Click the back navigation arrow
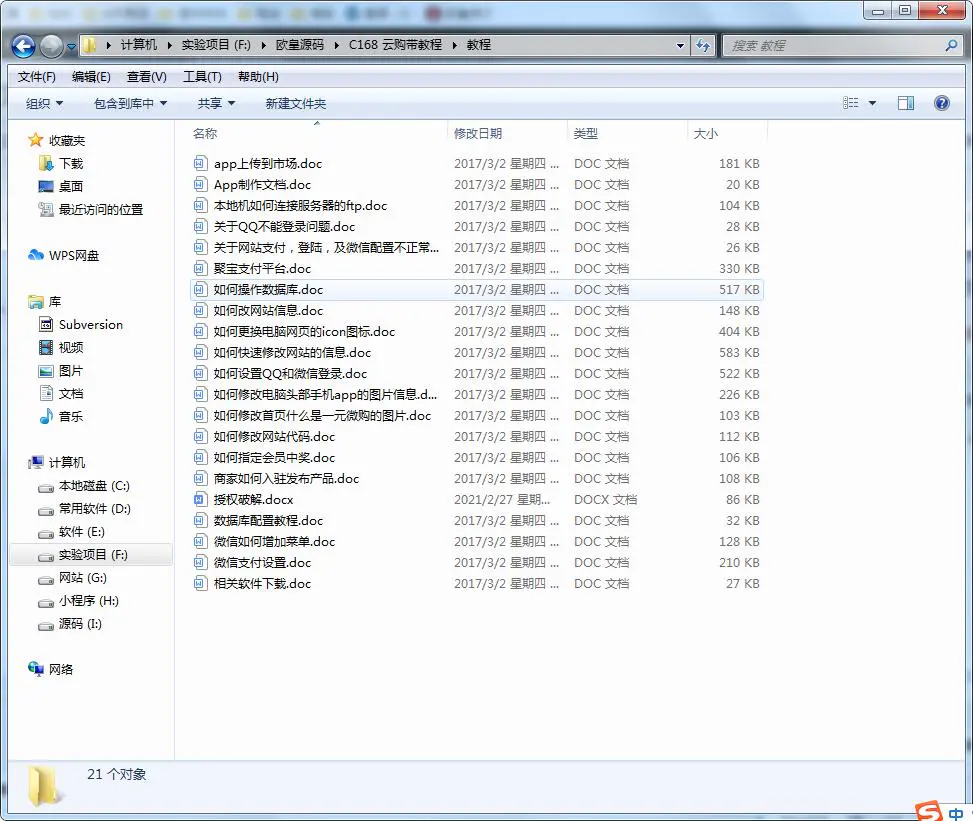973x821 pixels. [x=22, y=44]
